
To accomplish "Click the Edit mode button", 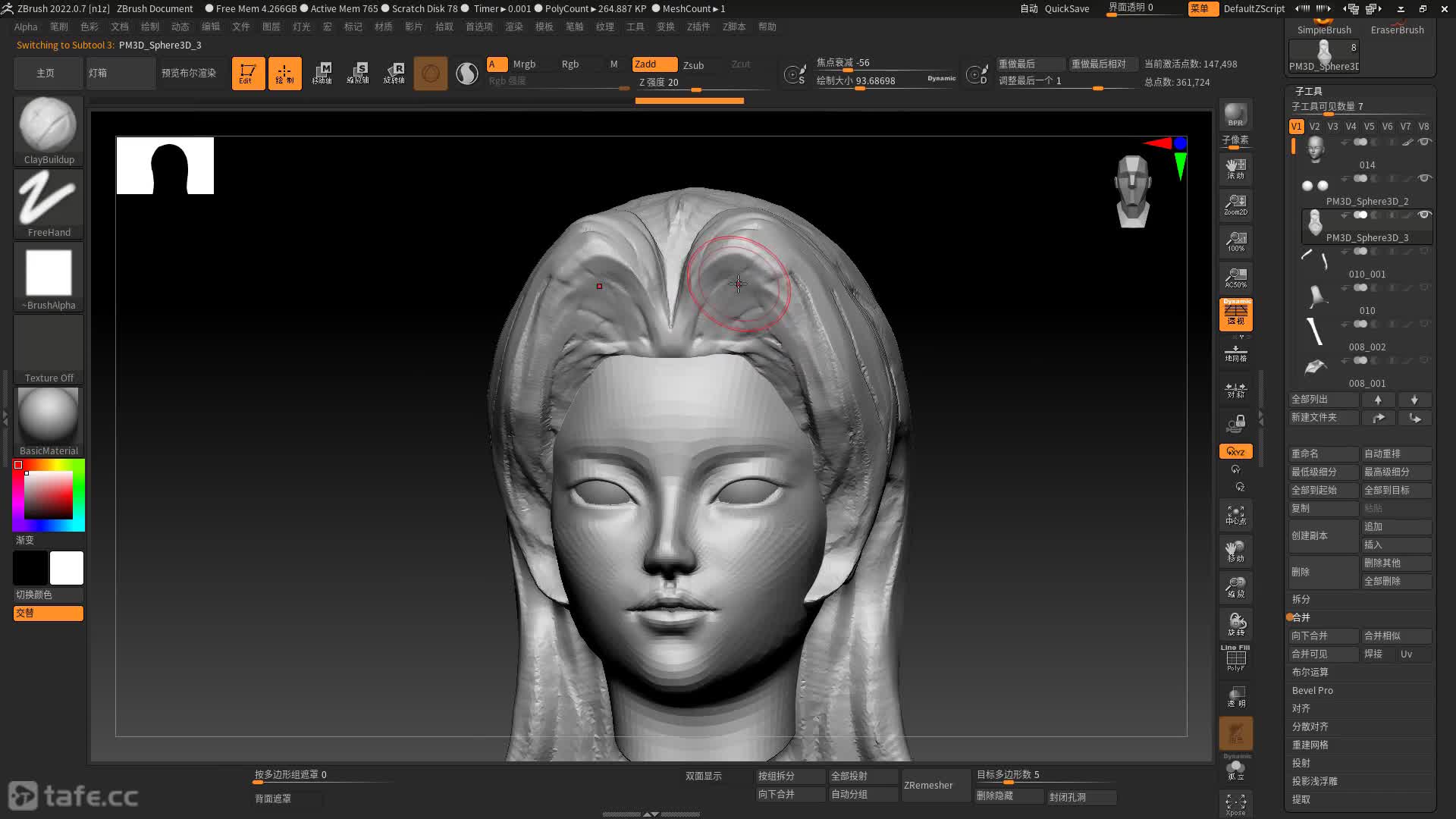I will 248,74.
